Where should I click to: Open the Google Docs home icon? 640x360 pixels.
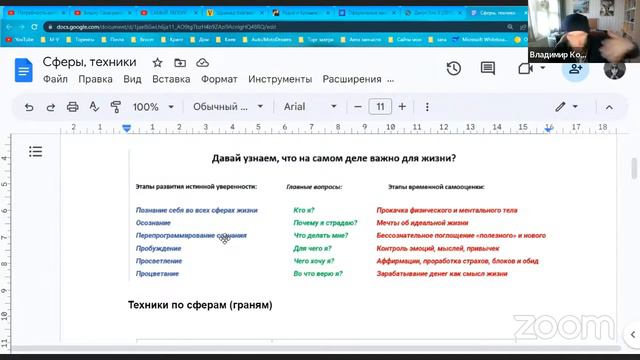click(x=23, y=70)
